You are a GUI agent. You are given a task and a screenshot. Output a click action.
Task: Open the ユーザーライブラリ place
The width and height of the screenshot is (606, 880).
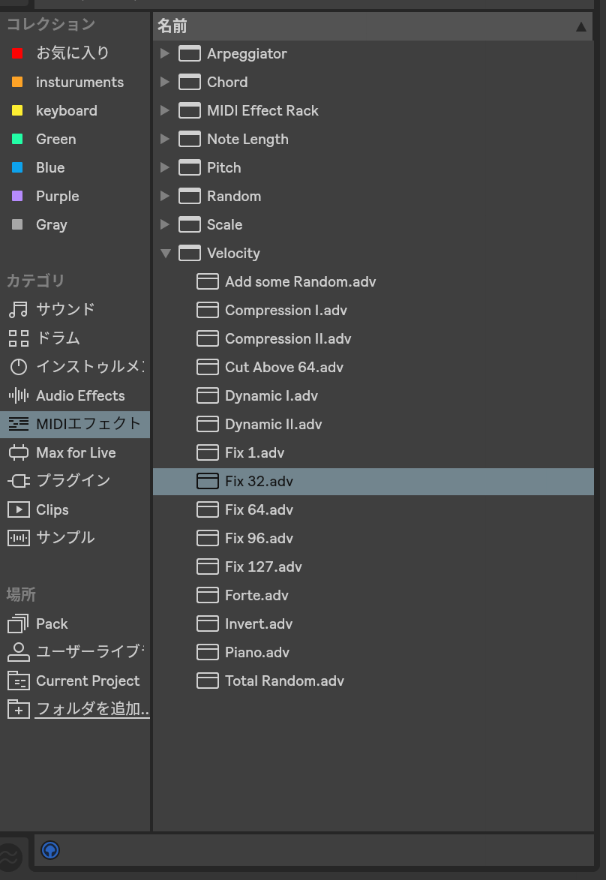click(x=90, y=652)
